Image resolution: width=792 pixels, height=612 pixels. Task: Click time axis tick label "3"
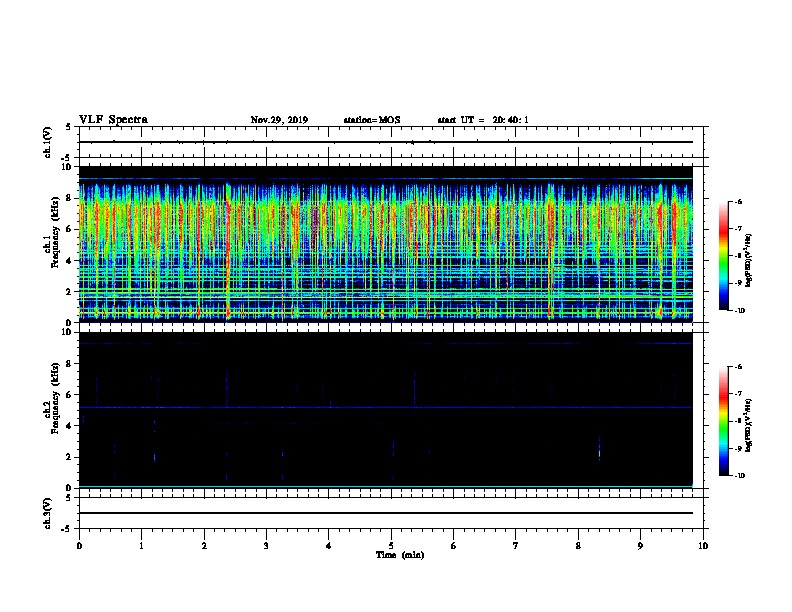click(266, 546)
